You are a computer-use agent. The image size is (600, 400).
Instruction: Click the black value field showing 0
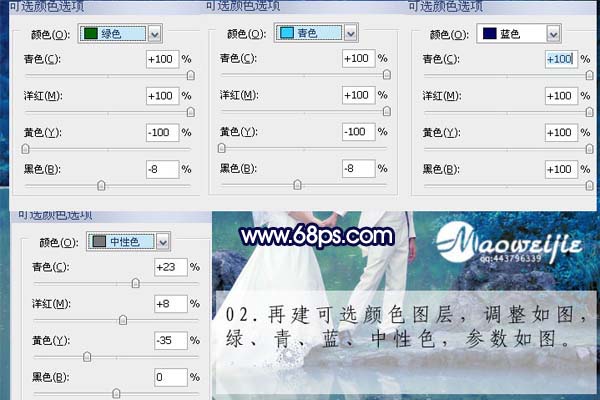[170, 377]
